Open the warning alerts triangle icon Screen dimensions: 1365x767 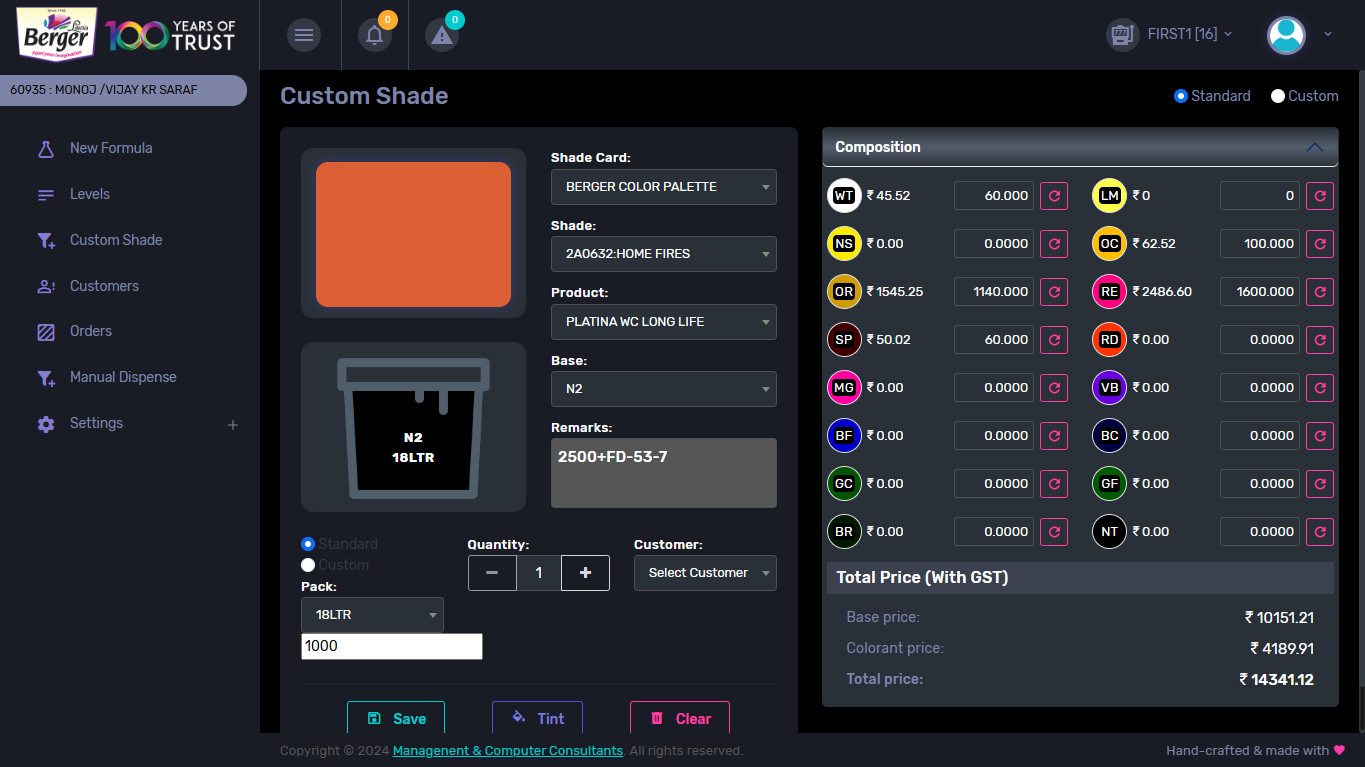tap(441, 36)
